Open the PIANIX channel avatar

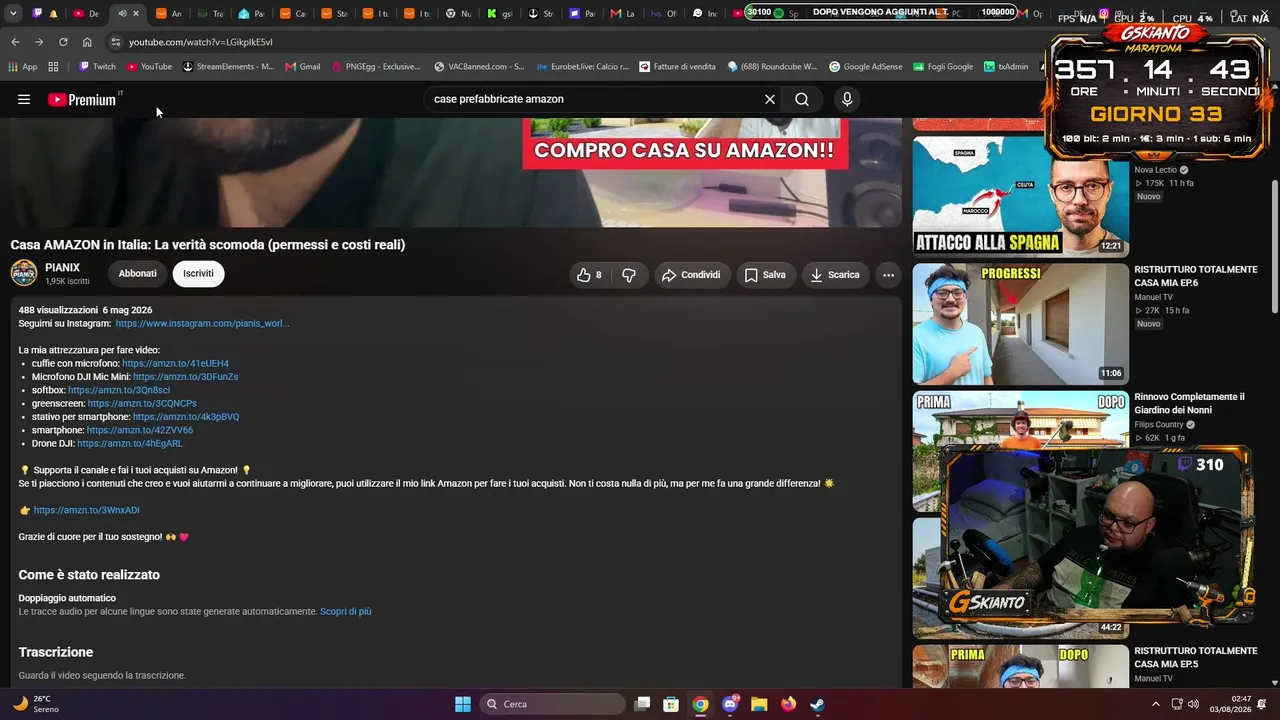(24, 273)
